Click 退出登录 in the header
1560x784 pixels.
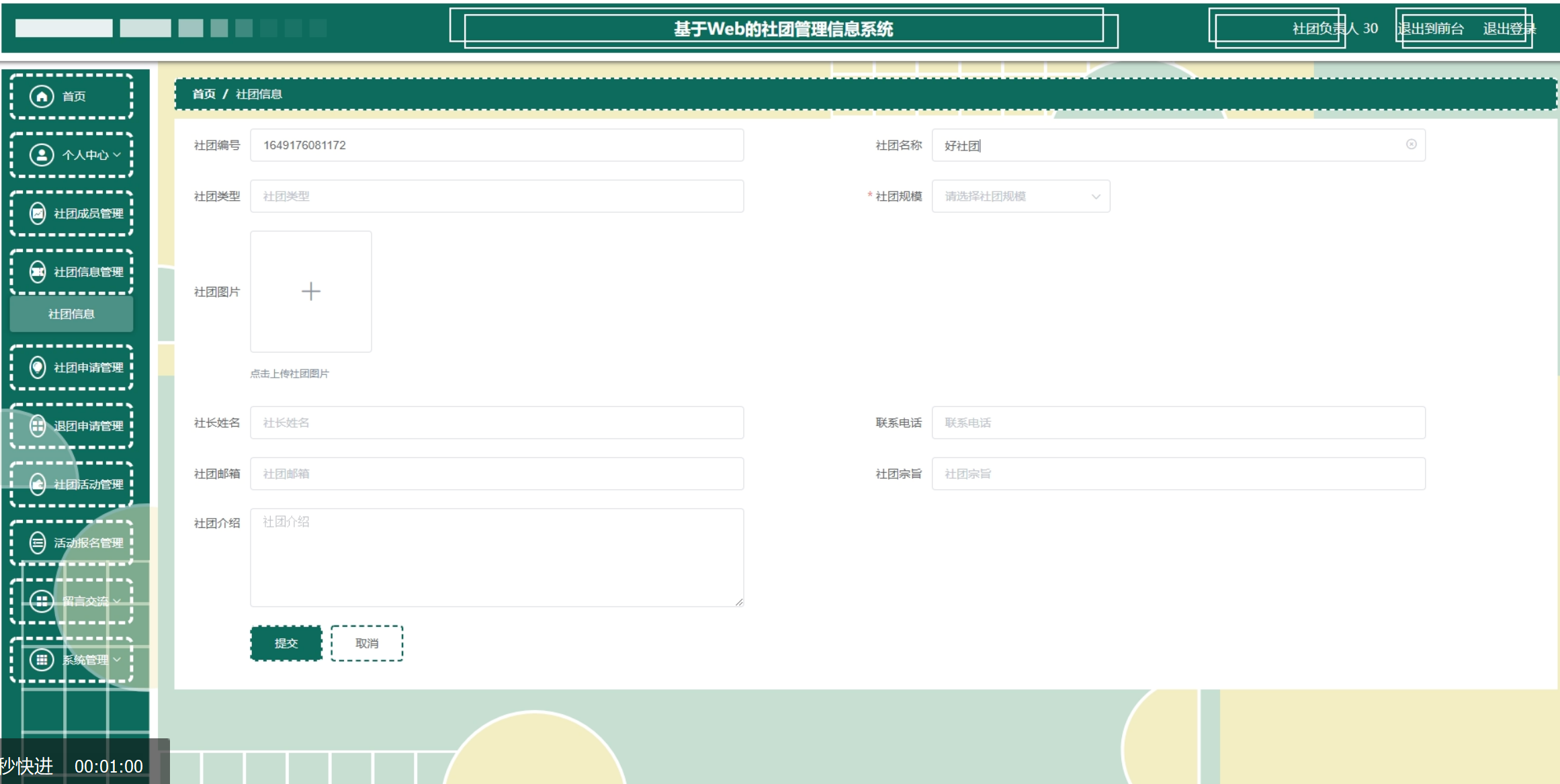[1508, 29]
